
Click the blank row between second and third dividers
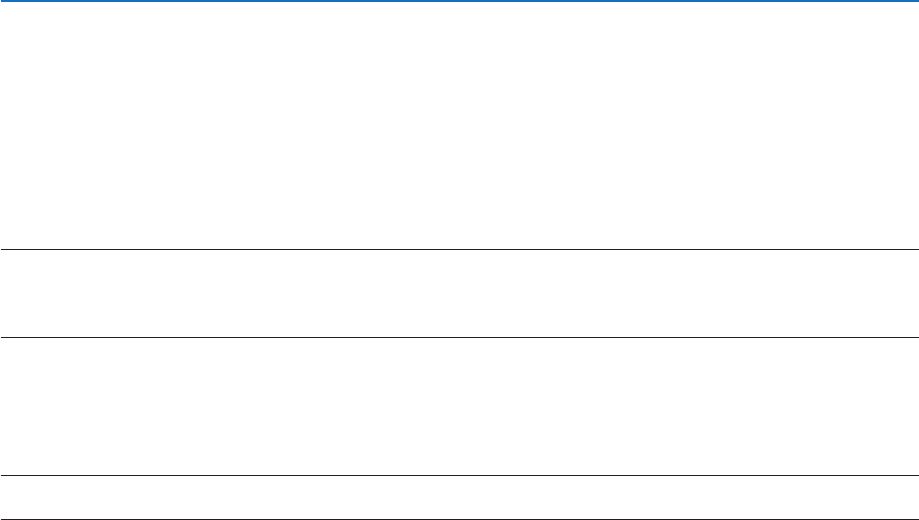click(x=459, y=406)
